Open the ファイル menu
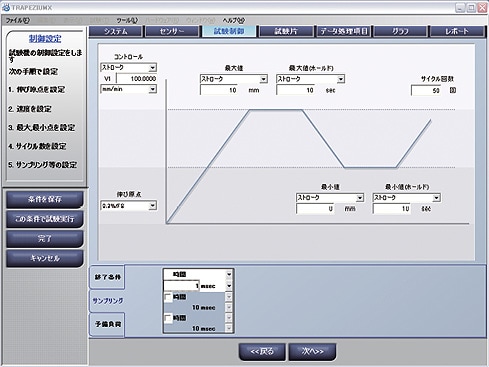 pyautogui.click(x=18, y=20)
